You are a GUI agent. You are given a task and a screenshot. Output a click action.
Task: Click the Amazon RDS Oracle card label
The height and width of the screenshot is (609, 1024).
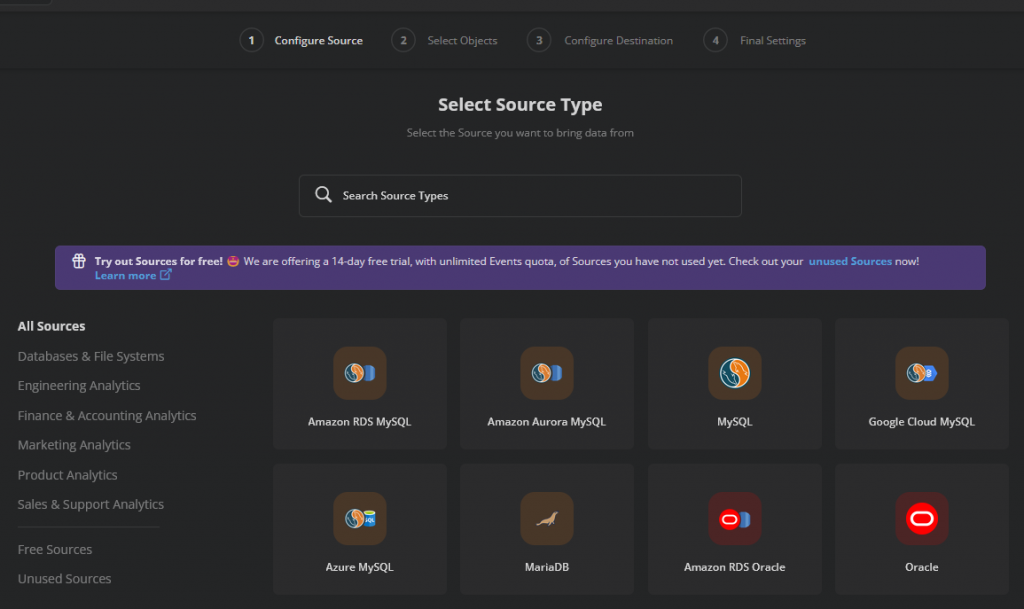tap(735, 567)
